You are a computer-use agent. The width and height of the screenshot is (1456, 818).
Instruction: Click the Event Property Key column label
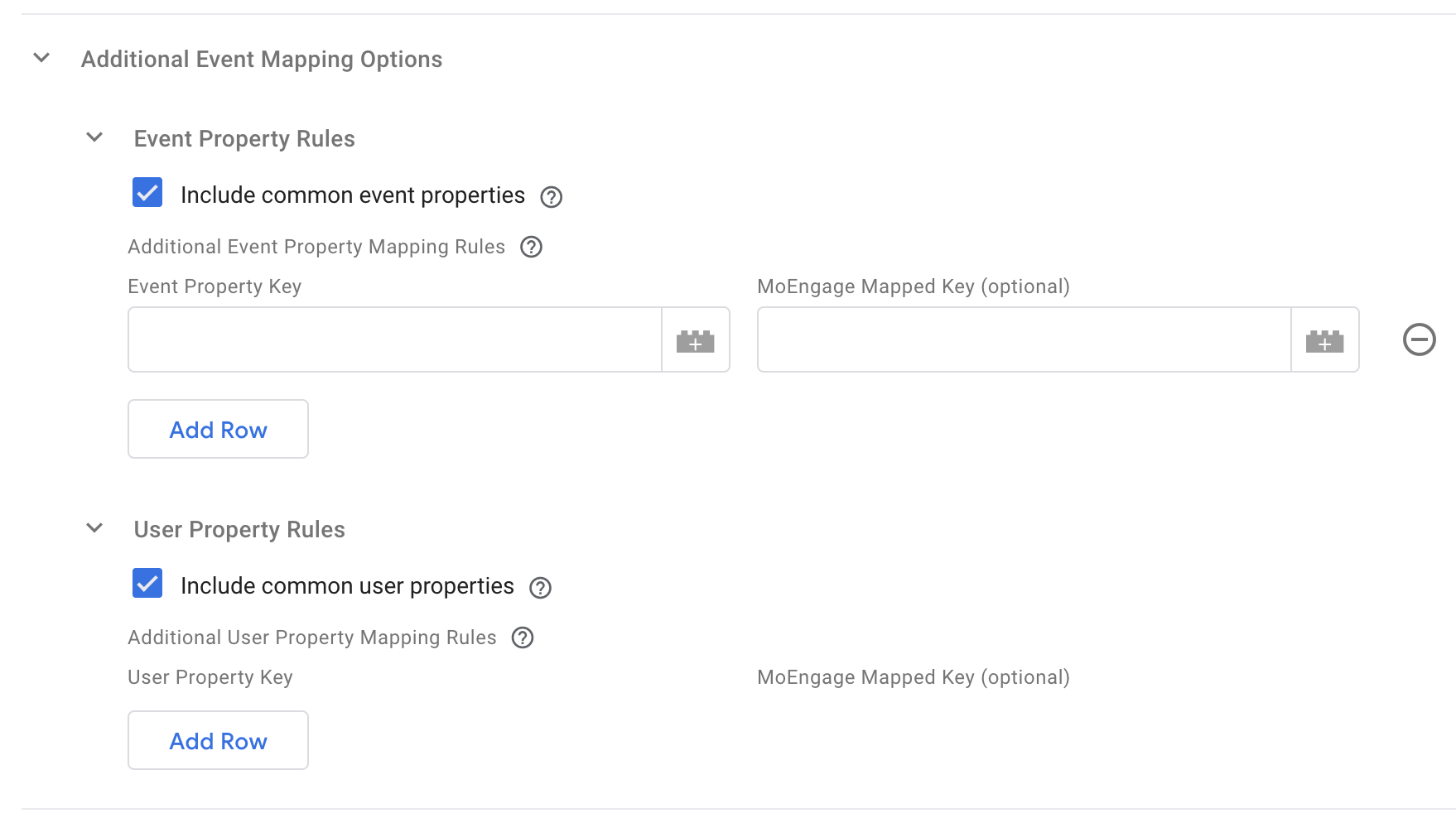click(x=215, y=286)
